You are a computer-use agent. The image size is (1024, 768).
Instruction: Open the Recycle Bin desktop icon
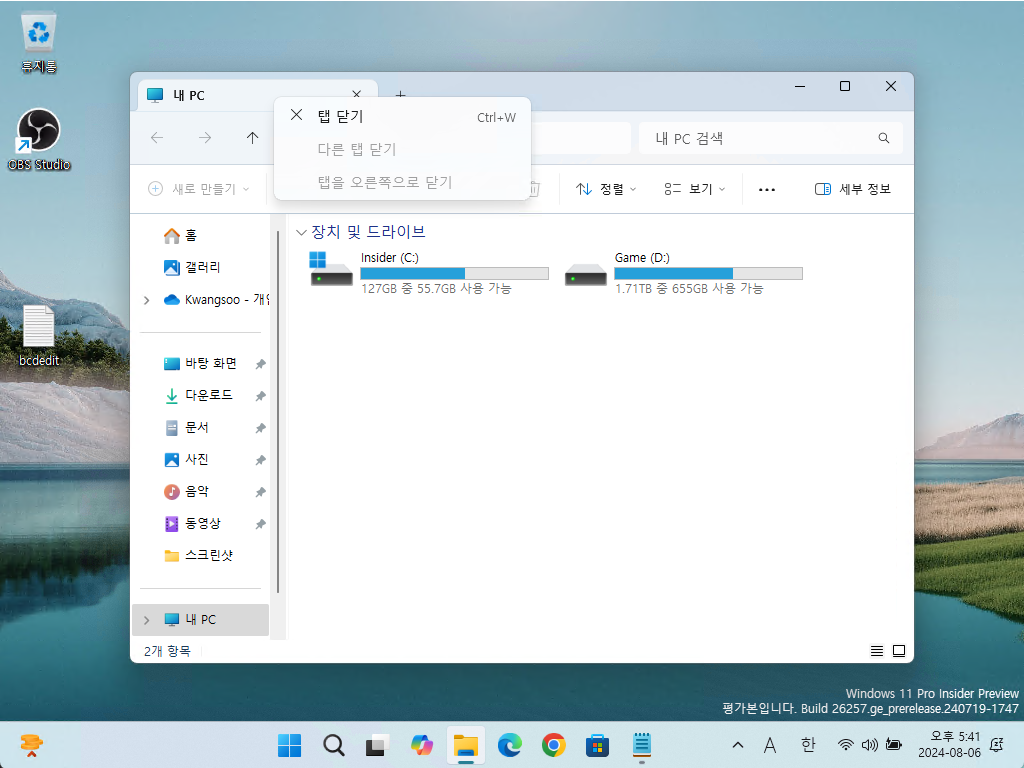click(39, 42)
